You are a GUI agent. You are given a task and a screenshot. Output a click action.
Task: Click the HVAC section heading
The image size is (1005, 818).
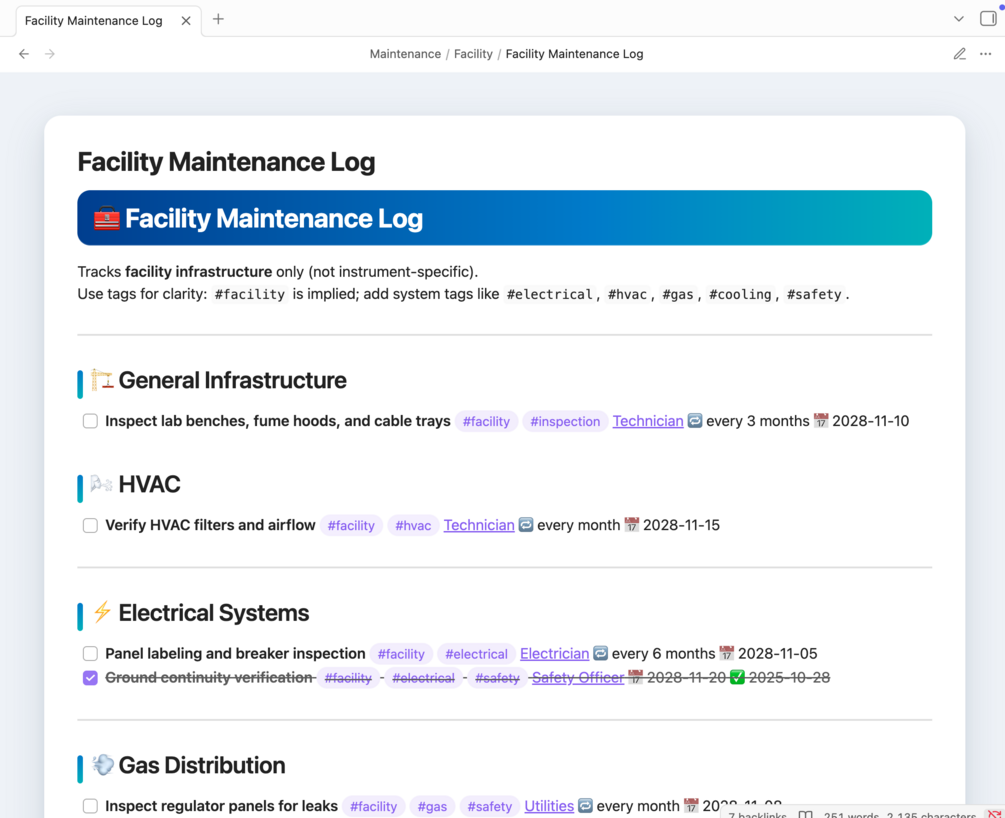[x=149, y=484]
